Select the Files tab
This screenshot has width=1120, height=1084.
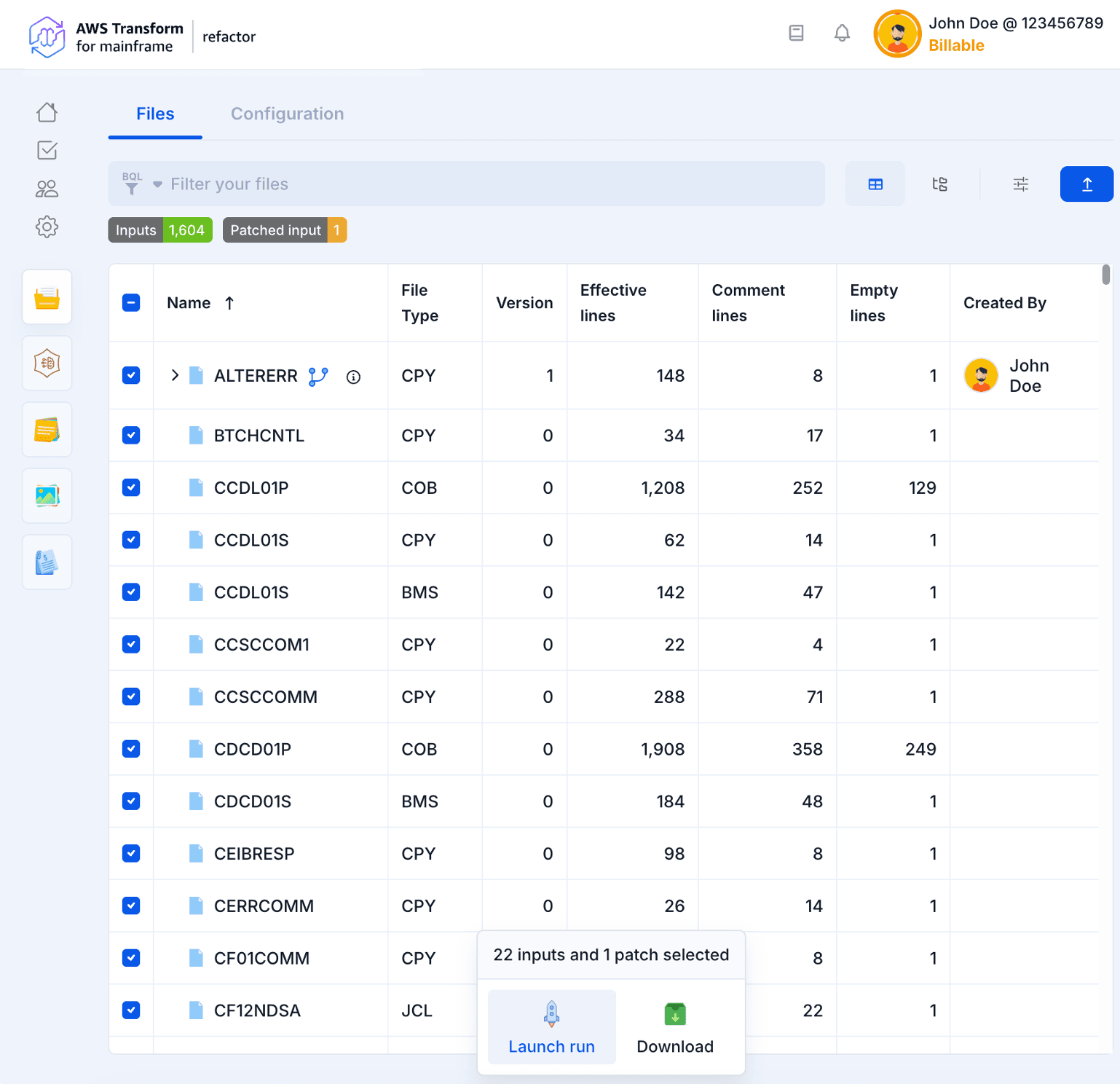[155, 114]
